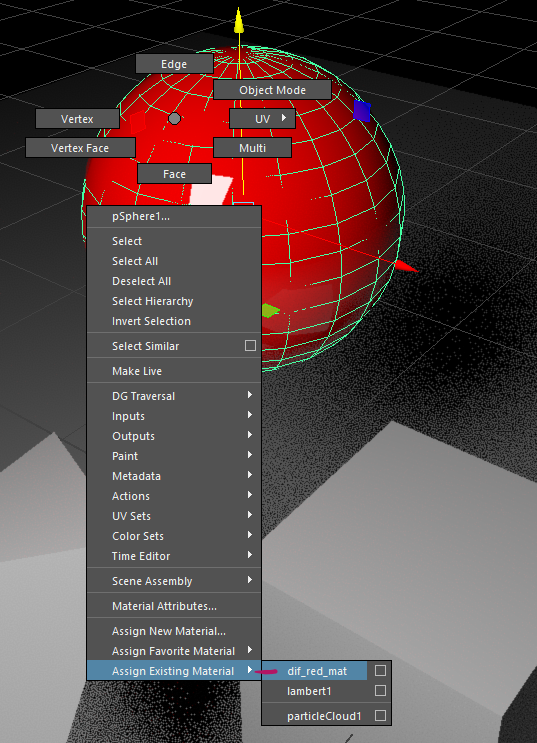Click the green plane handle on sphere
Image resolution: width=537 pixels, height=743 pixels.
(x=270, y=311)
